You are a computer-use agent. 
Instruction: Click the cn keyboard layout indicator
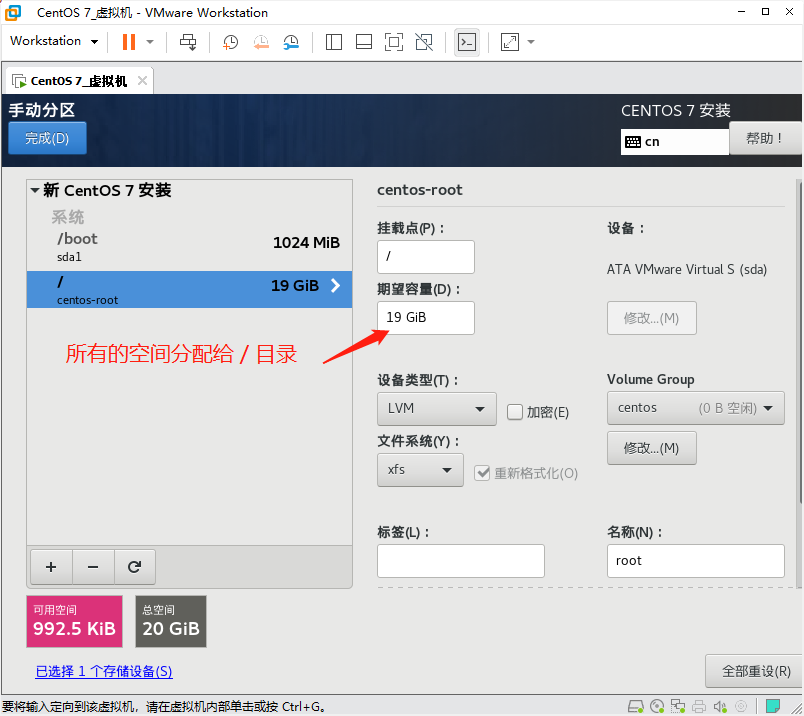(x=674, y=142)
